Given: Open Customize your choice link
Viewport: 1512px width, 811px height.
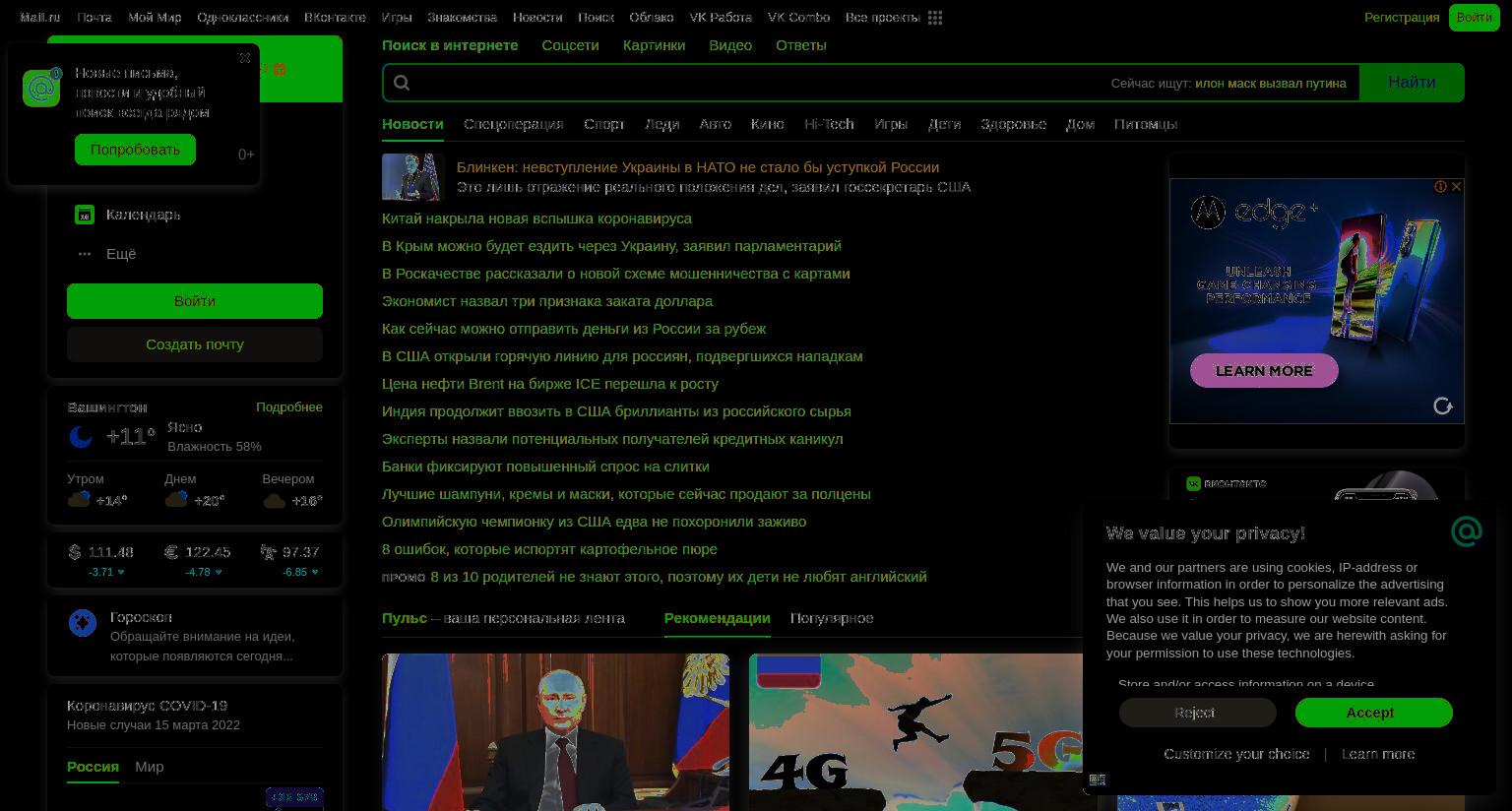Looking at the screenshot, I should [x=1236, y=754].
